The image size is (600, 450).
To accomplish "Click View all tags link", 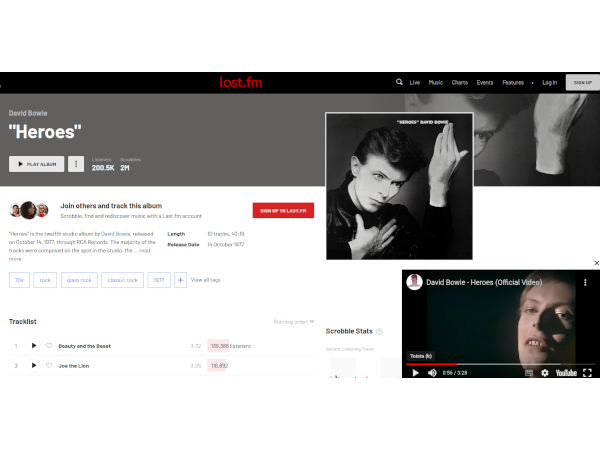I will 205,280.
